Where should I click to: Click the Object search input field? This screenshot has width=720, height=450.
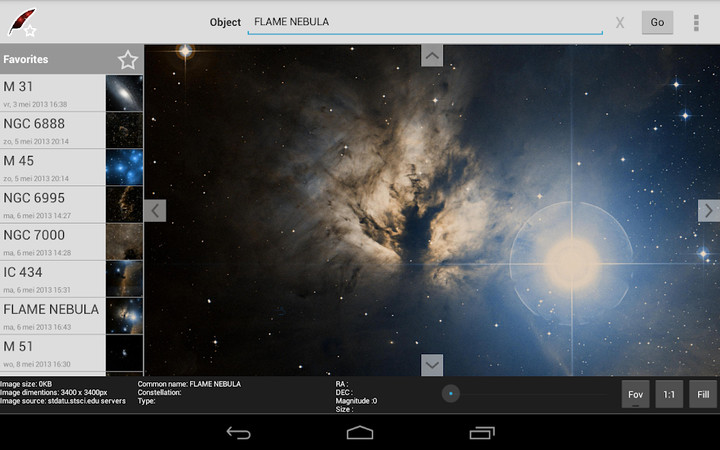pos(425,22)
